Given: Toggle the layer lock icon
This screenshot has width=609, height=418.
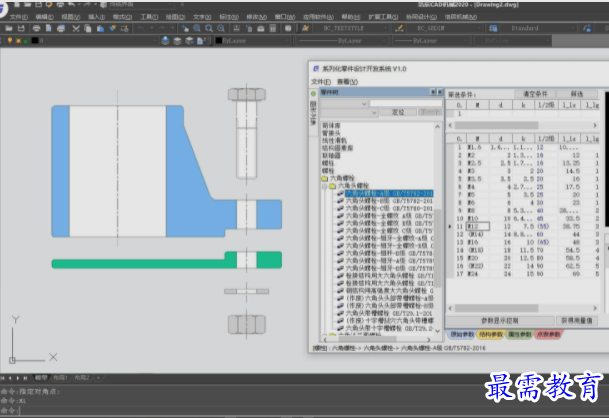Looking at the screenshot, I should 26,41.
